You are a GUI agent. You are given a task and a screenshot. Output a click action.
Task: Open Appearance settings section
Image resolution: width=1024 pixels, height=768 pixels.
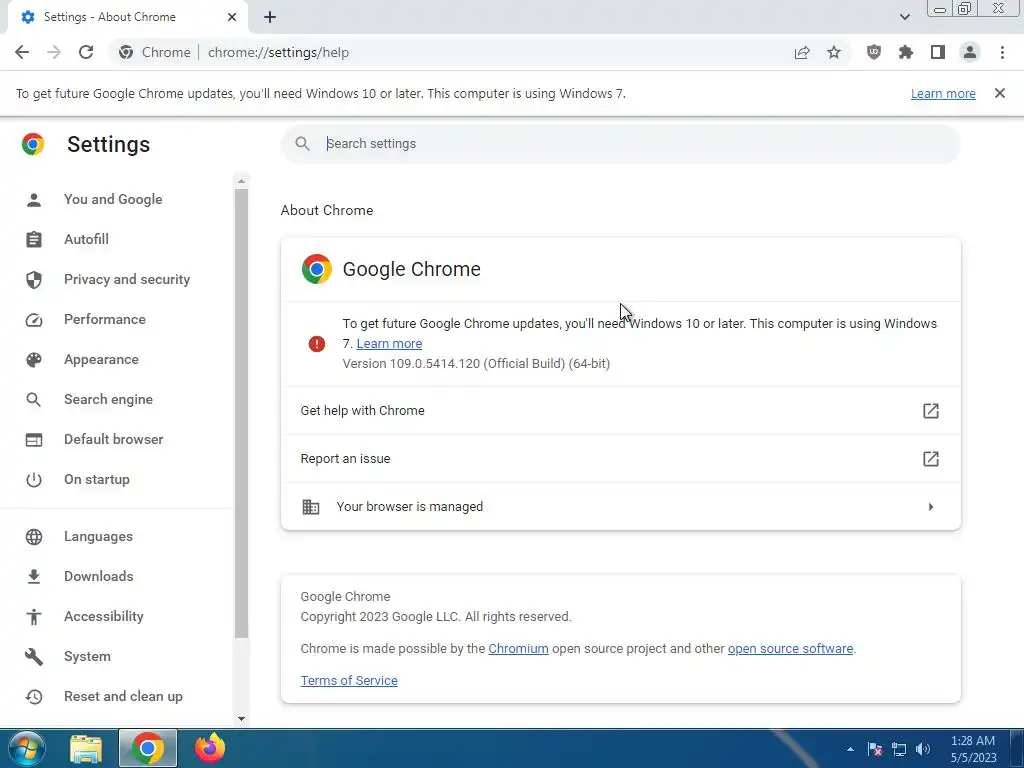point(101,359)
